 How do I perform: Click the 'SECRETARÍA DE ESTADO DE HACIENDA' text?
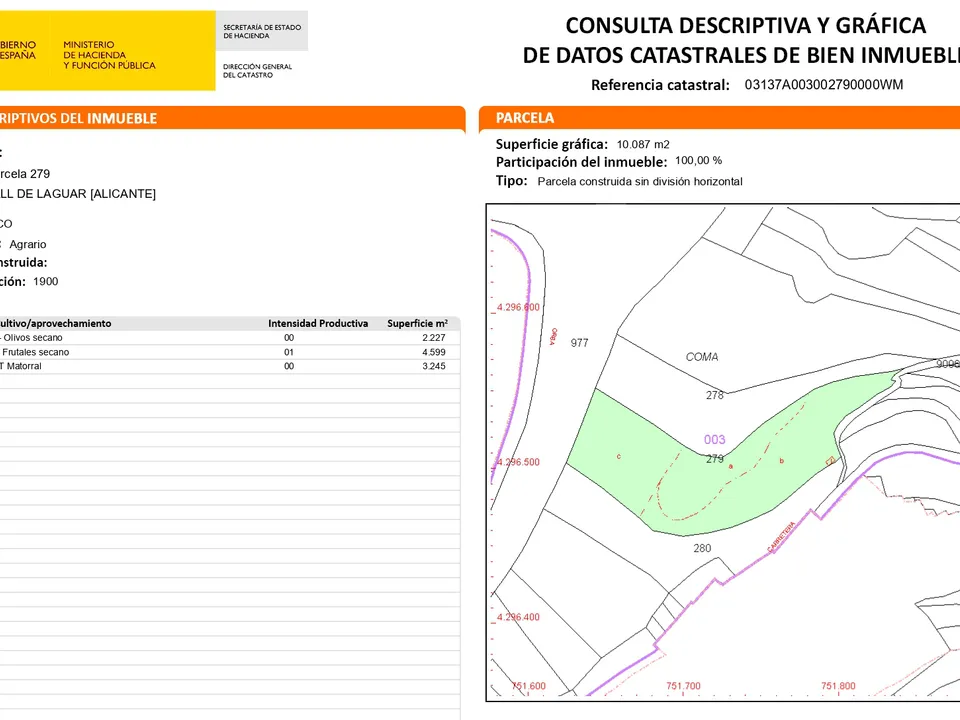click(262, 31)
